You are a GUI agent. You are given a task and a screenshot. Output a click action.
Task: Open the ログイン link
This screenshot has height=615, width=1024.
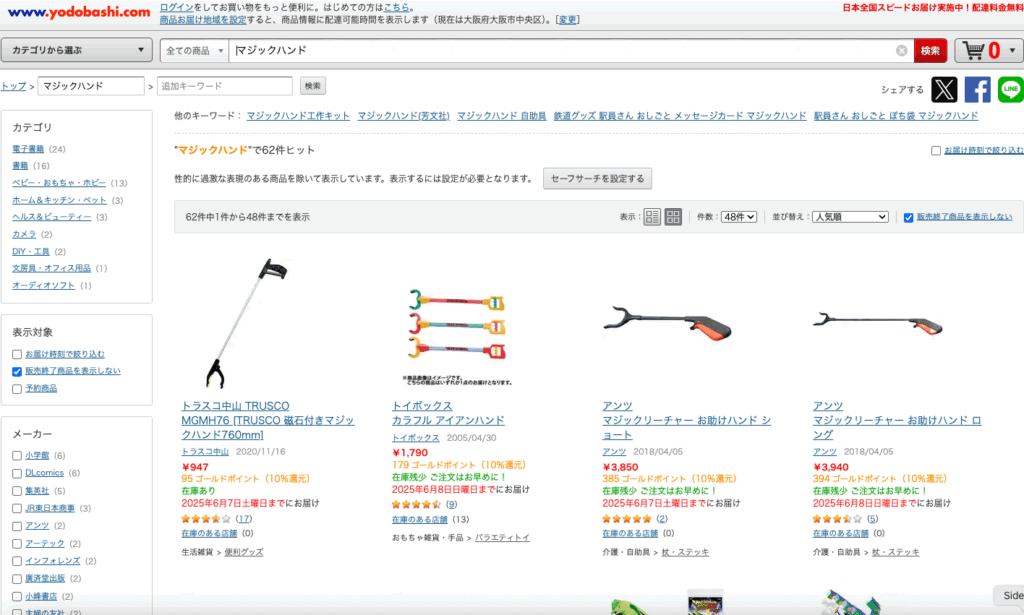tap(176, 7)
